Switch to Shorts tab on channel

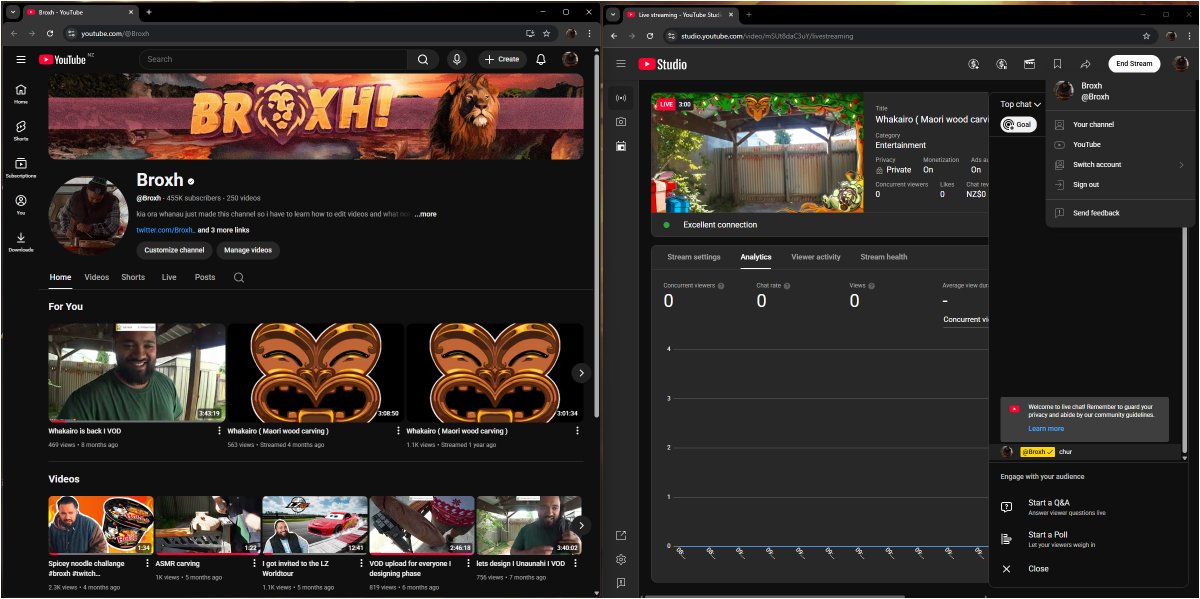(133, 277)
